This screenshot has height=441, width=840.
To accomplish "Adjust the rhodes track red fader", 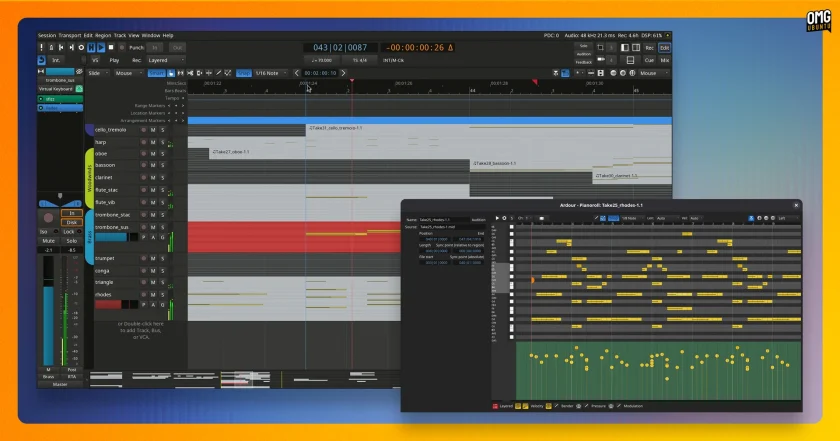I will click(x=116, y=304).
